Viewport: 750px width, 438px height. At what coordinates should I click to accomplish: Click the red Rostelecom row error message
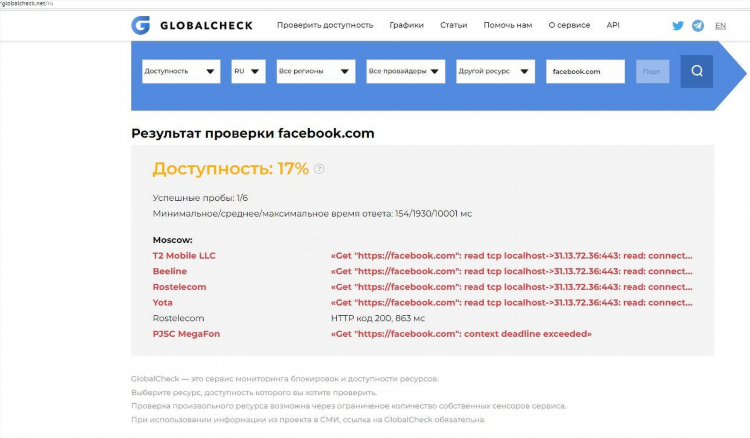(511, 287)
